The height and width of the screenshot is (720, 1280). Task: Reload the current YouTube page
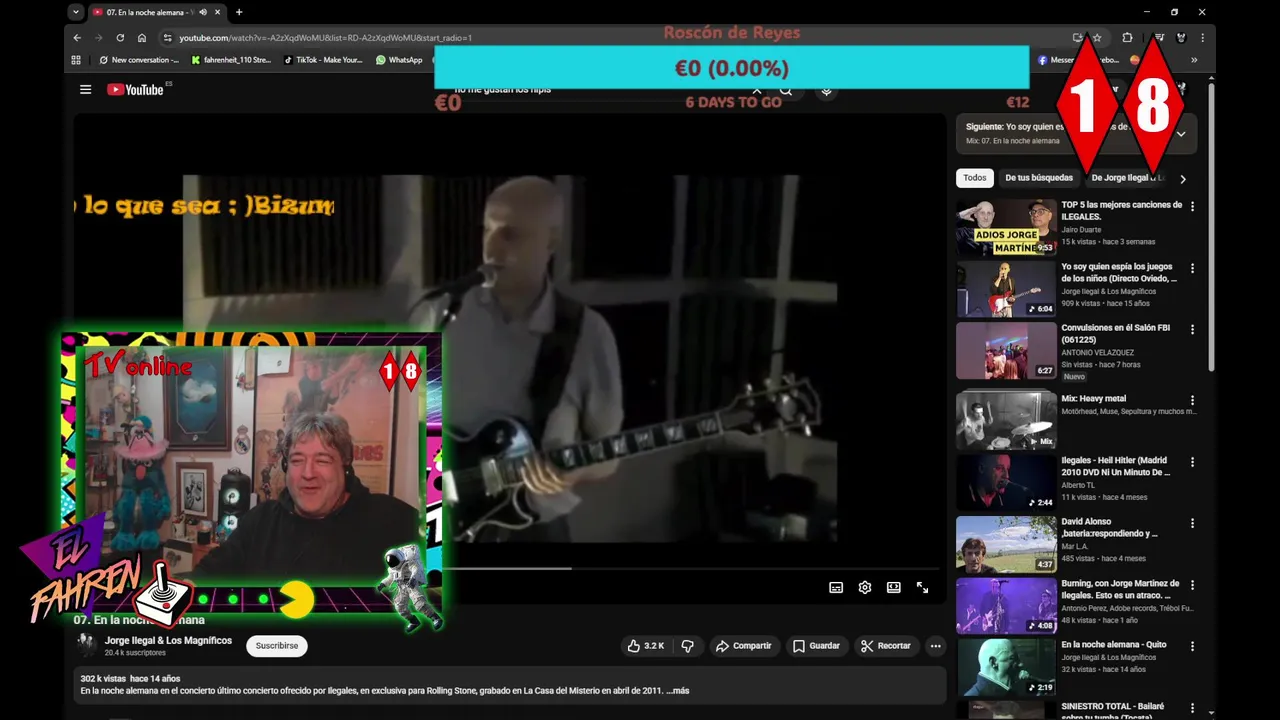pos(120,38)
